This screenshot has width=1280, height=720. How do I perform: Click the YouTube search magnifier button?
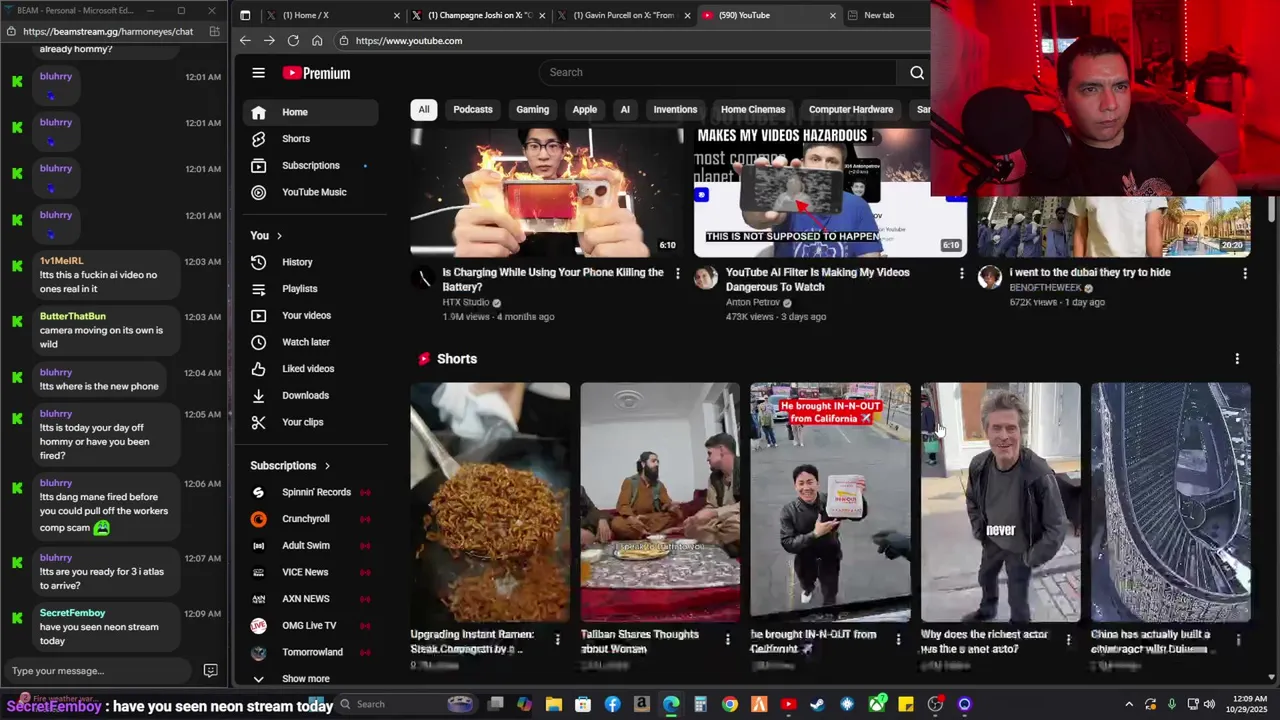916,72
